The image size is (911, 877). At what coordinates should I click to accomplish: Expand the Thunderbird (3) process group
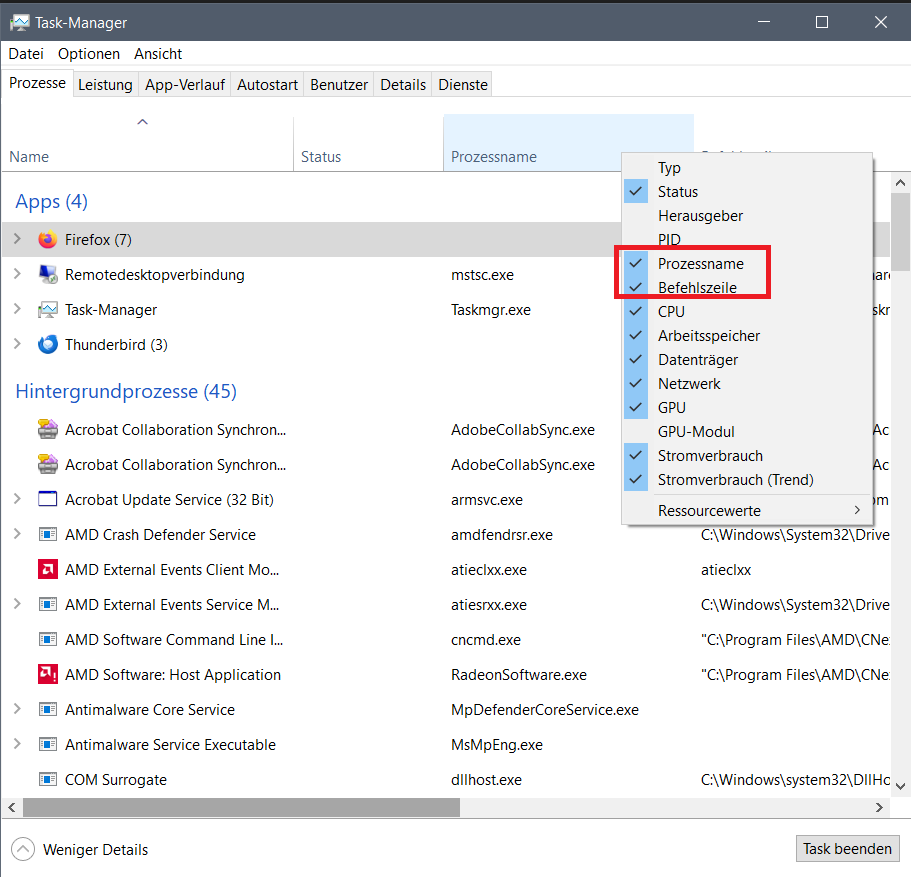pos(17,344)
